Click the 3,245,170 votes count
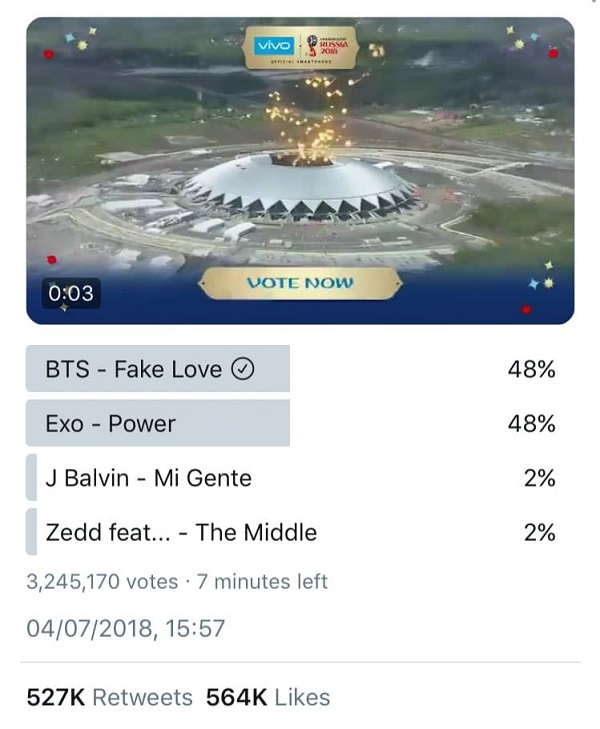This screenshot has width=600, height=729. 102,581
